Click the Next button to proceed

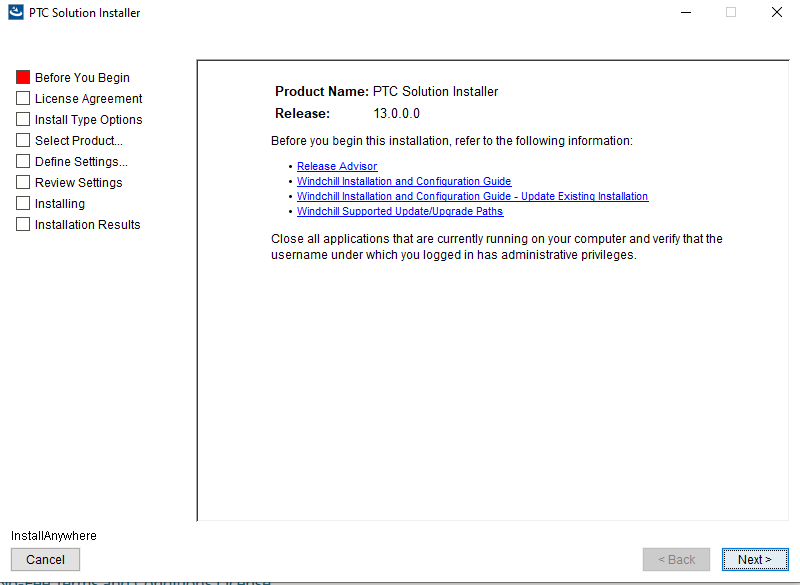(x=755, y=559)
